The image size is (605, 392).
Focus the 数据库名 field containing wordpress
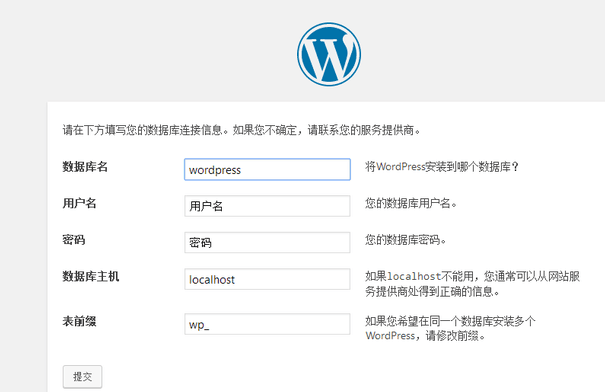coord(267,169)
